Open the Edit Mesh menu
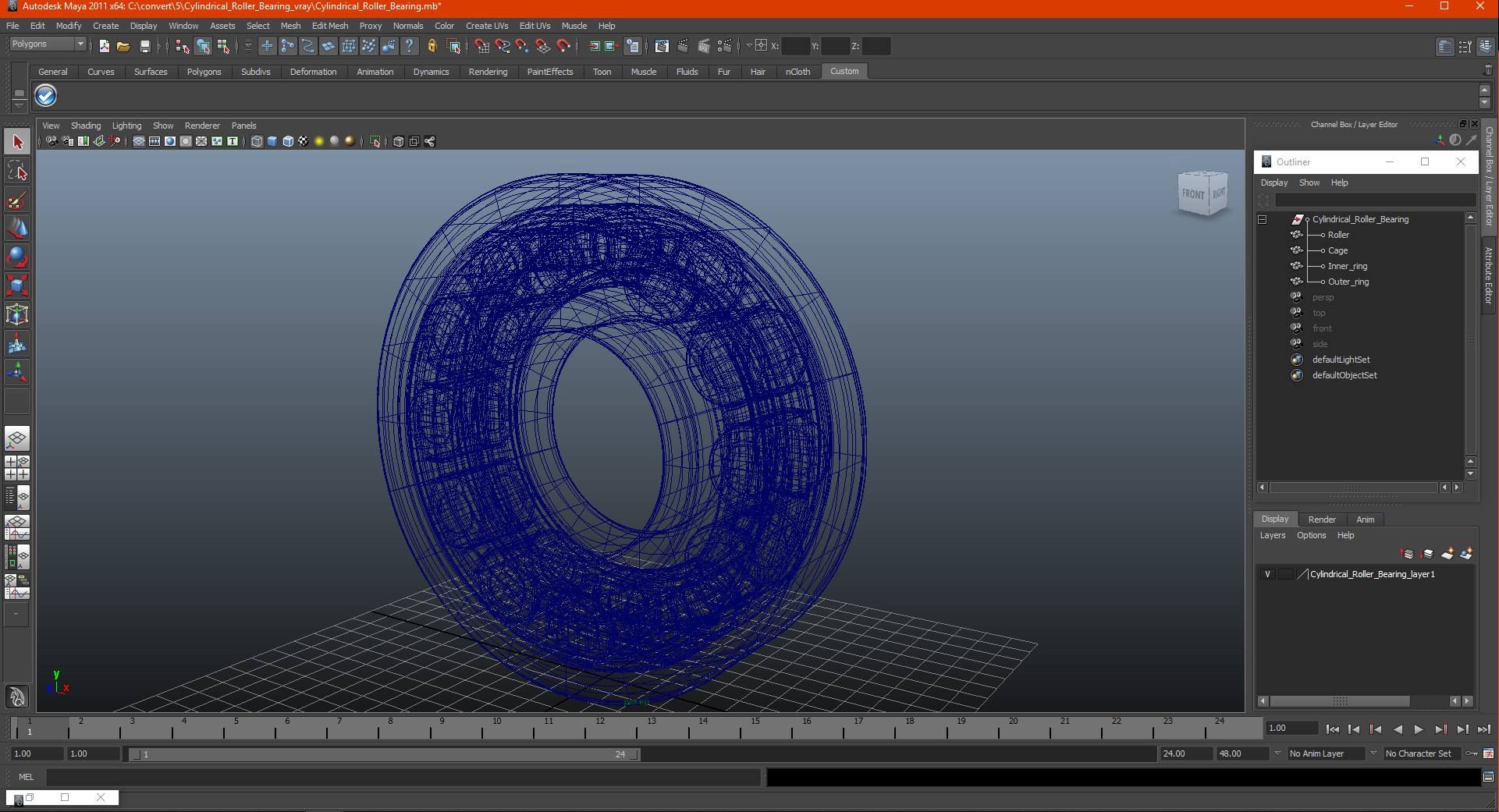The width and height of the screenshot is (1499, 812). coord(330,26)
